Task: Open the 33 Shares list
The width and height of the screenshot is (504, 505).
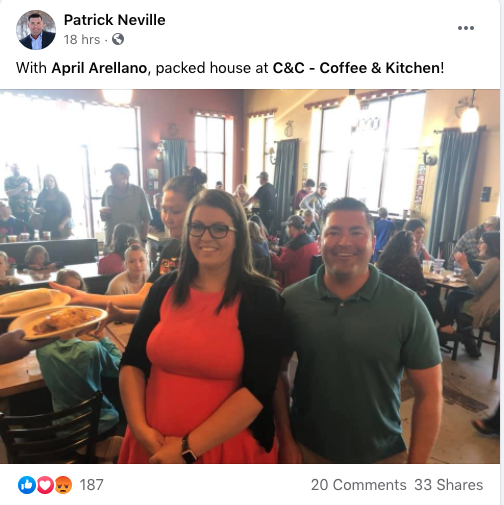Action: tap(448, 485)
